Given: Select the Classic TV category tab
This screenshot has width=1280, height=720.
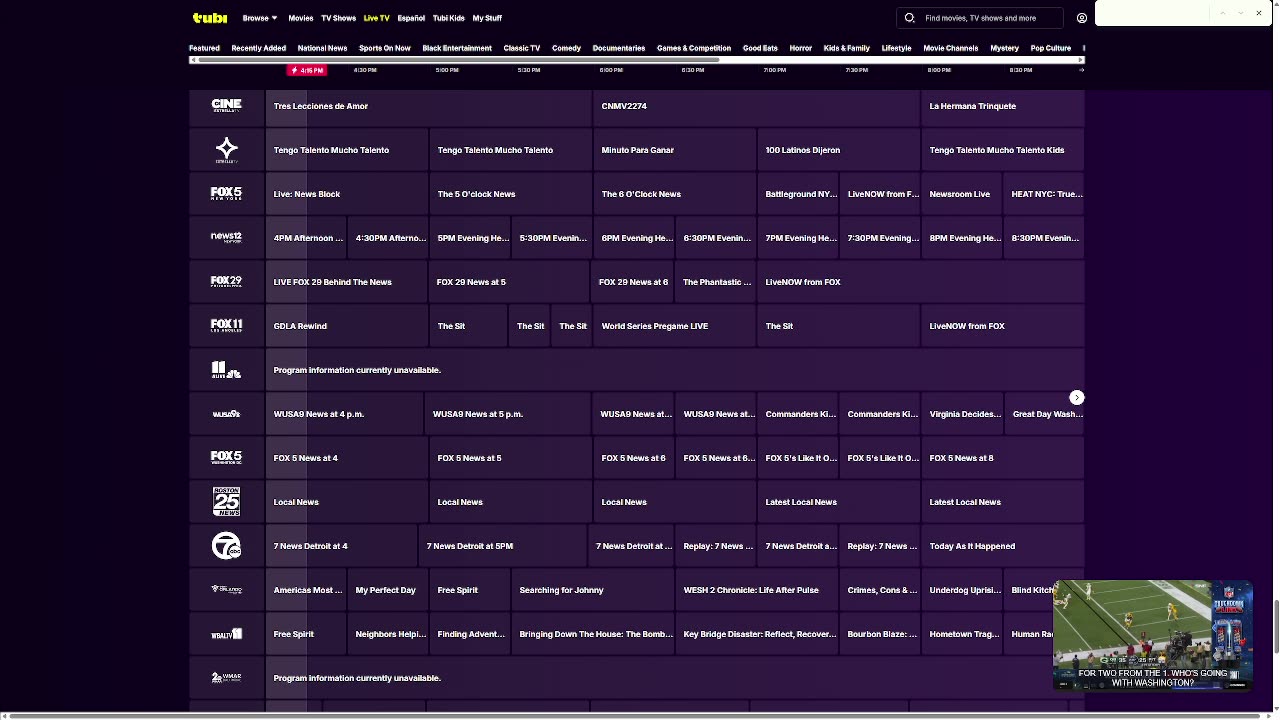Looking at the screenshot, I should click(x=521, y=48).
